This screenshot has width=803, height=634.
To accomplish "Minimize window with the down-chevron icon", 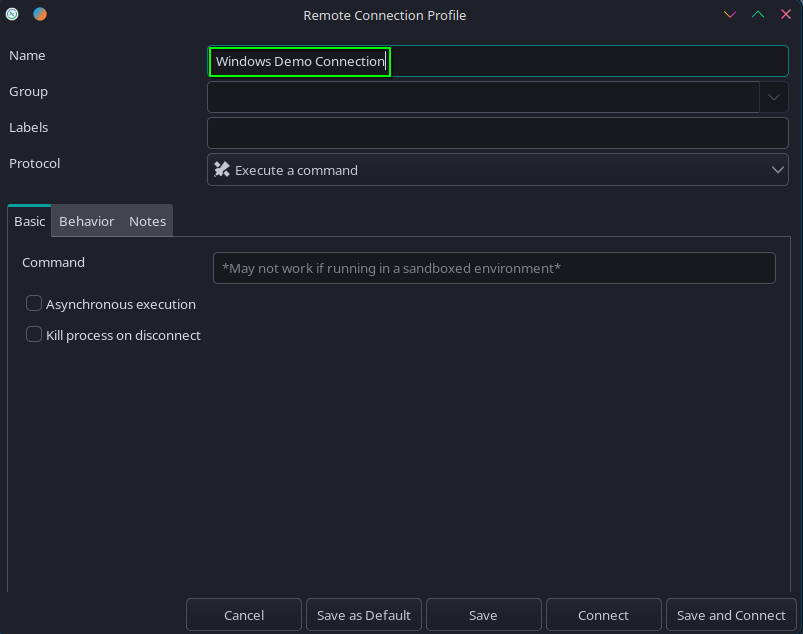I will point(730,15).
